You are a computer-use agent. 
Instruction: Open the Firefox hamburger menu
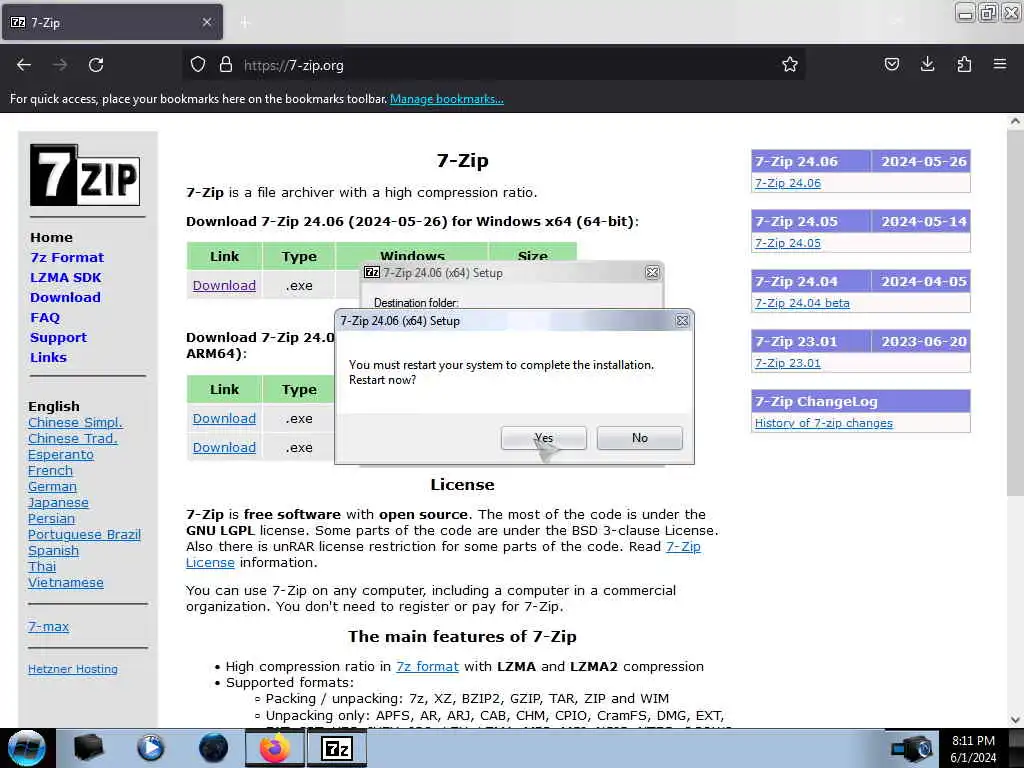coord(1000,65)
